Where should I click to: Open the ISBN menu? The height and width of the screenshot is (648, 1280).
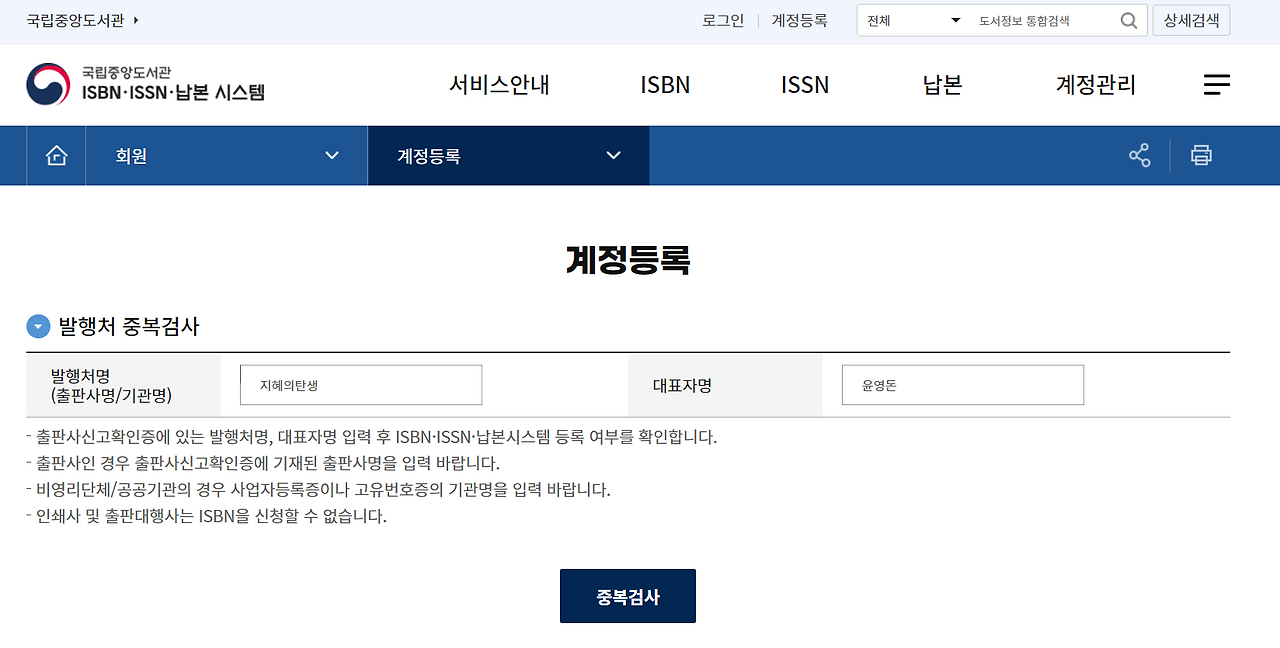tap(664, 85)
